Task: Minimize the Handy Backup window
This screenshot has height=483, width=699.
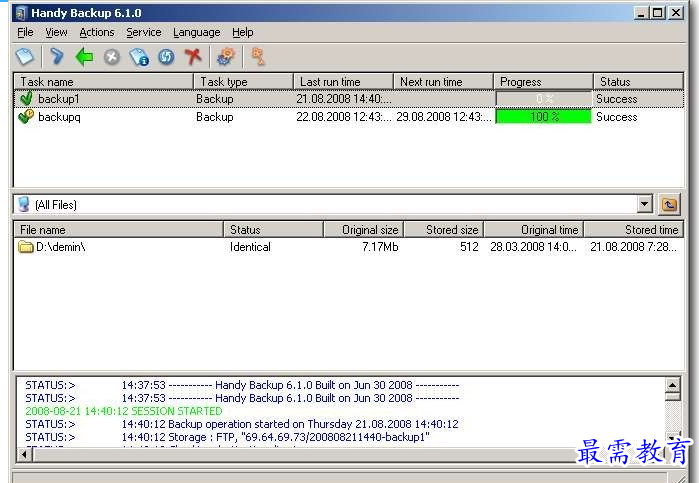Action: tap(641, 13)
